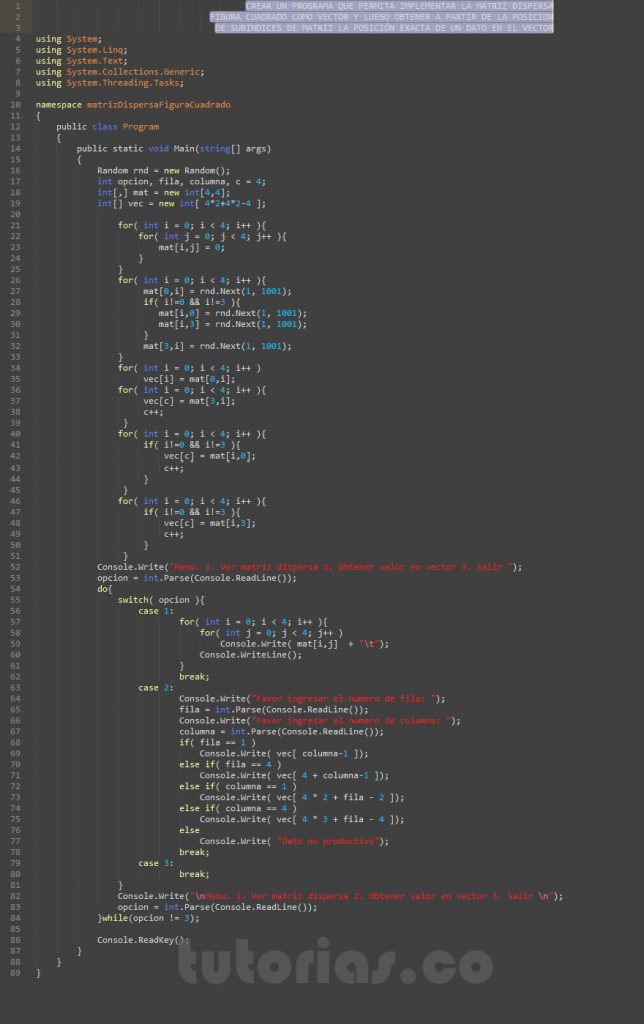Click the comment line 'CREAR UN PROGRAMA QUE PERMITA'
Viewport: 644px width, 1024px height.
pyautogui.click(x=399, y=6)
